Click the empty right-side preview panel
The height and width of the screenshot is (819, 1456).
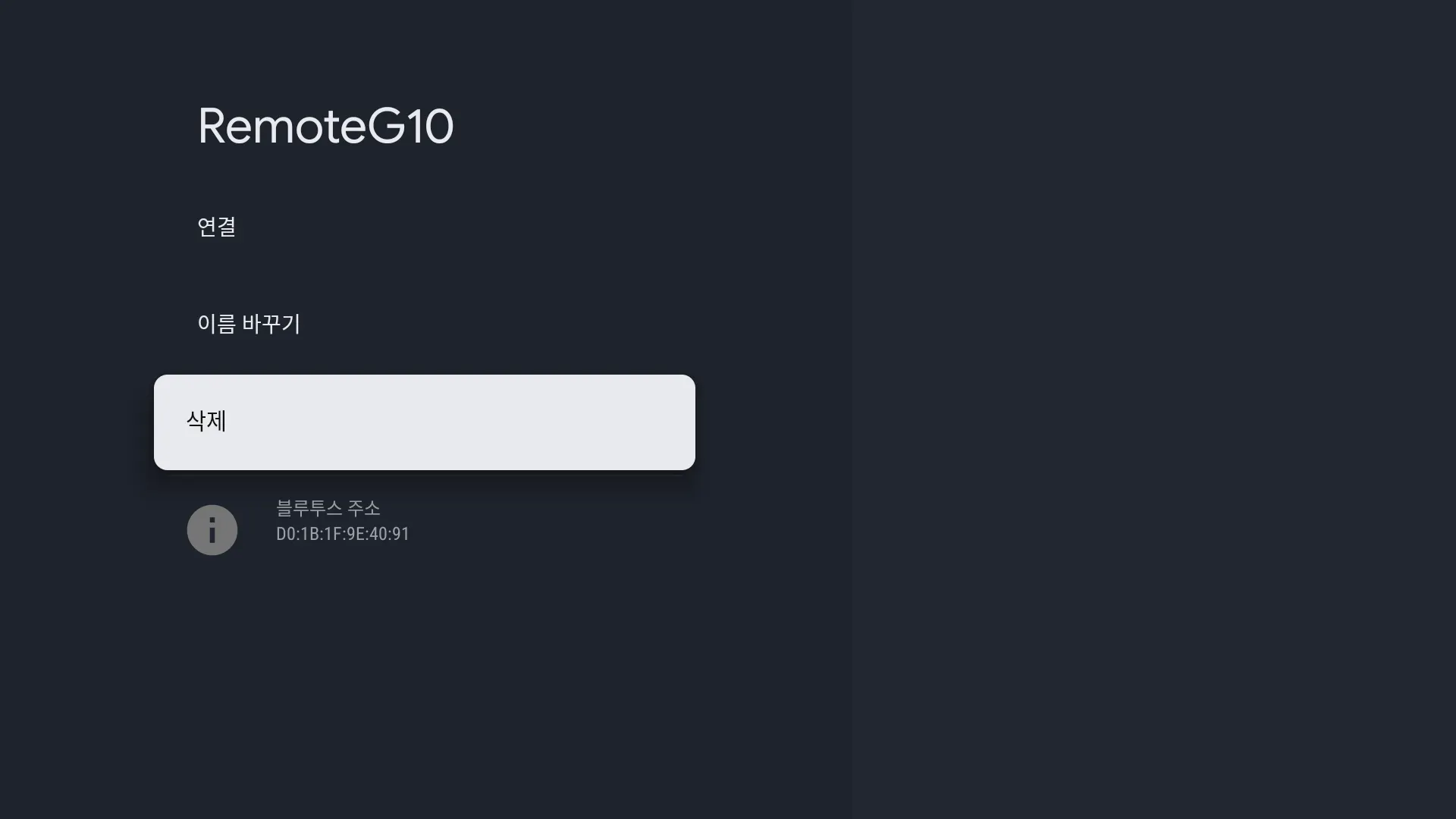click(x=1153, y=409)
